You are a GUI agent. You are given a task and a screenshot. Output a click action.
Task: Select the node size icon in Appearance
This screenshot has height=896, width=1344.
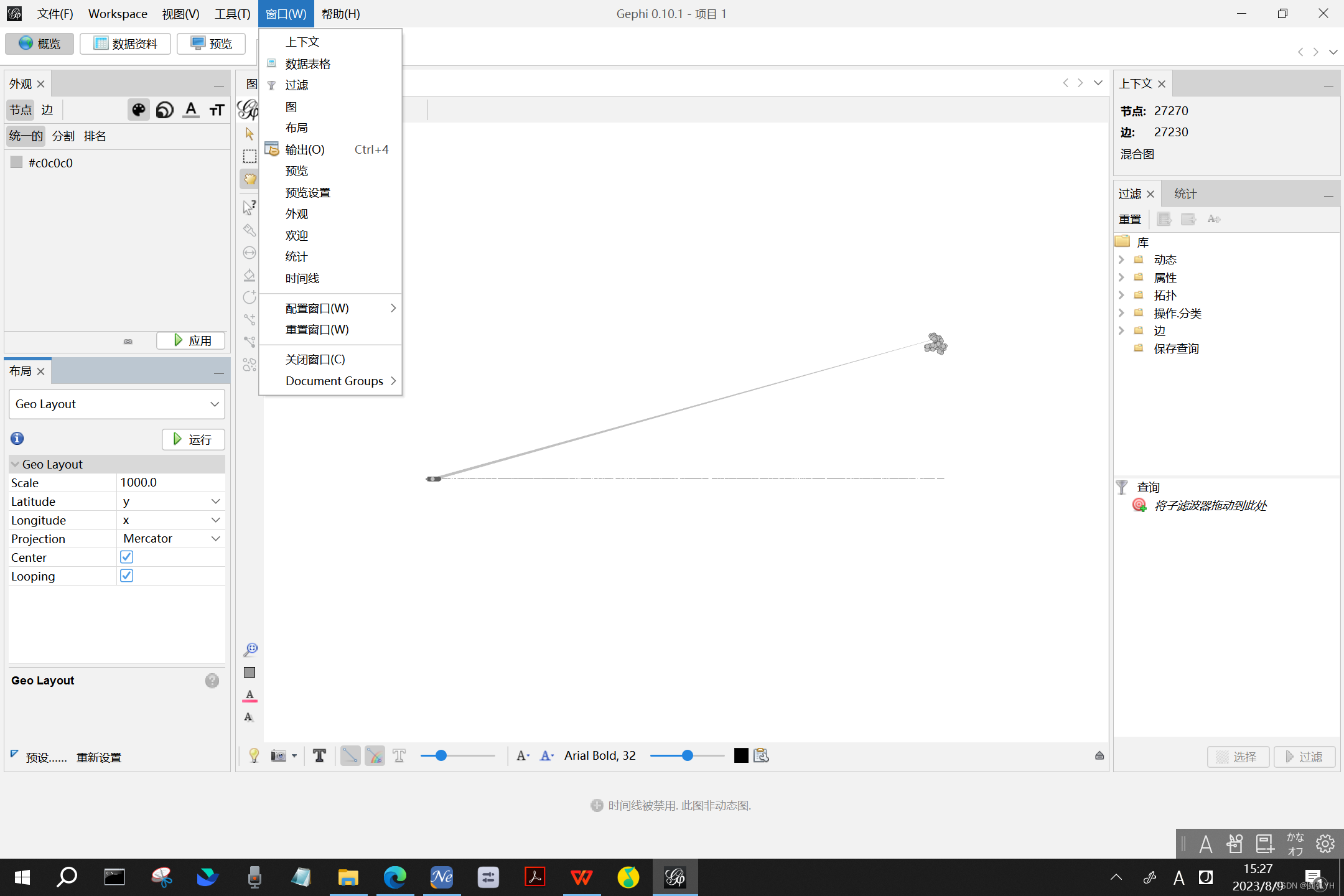[165, 110]
